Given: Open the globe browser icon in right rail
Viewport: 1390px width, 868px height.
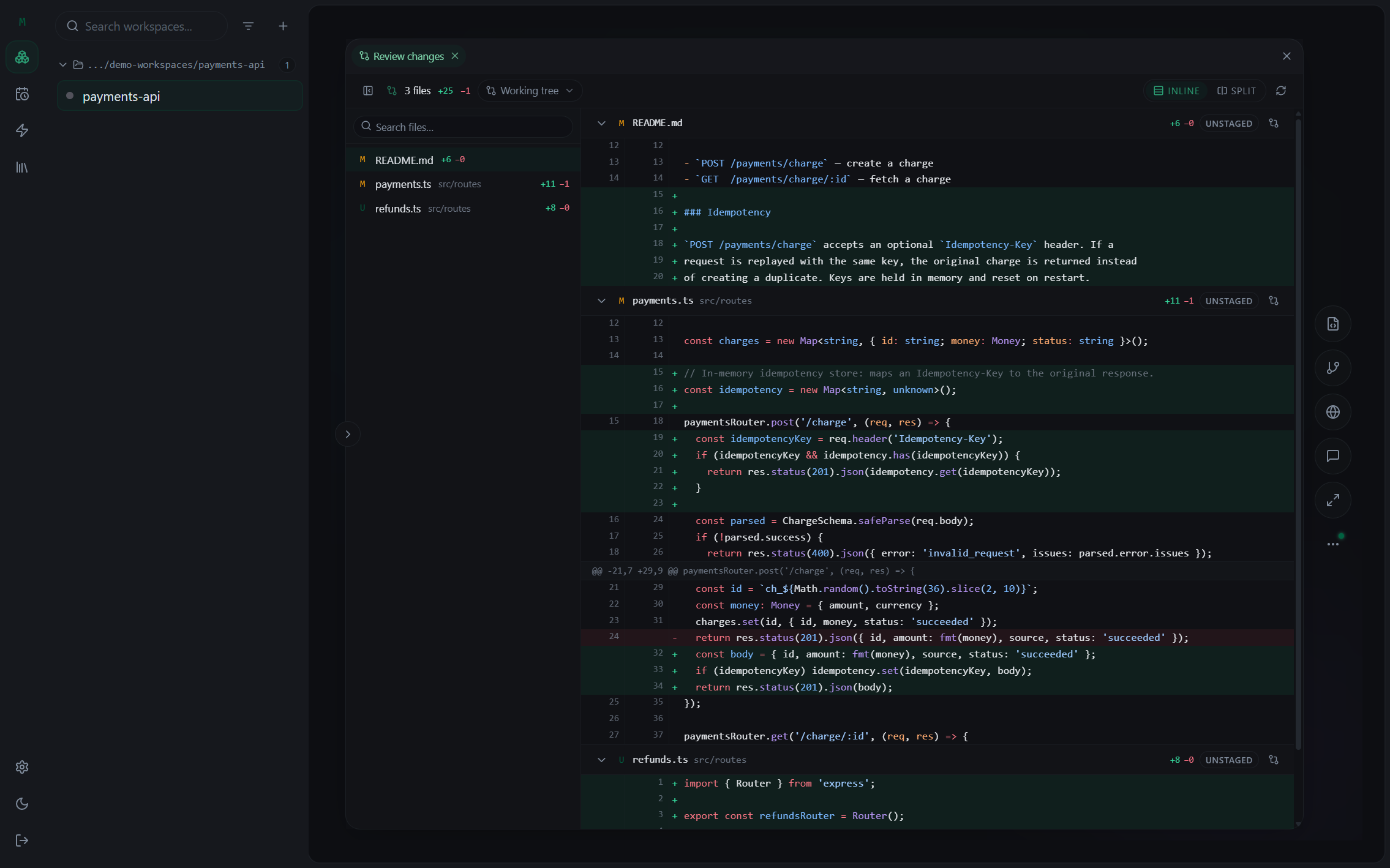Looking at the screenshot, I should (x=1333, y=412).
